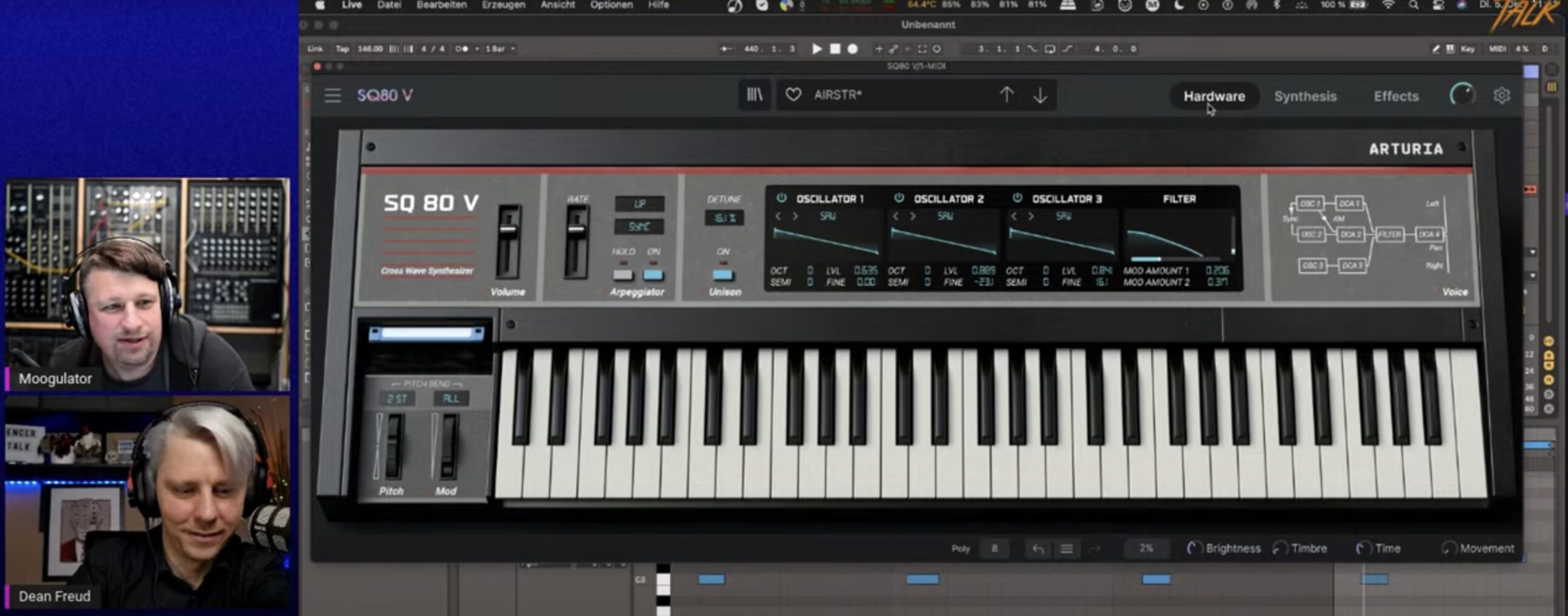Undo last change in plugin bottom bar

click(1038, 549)
